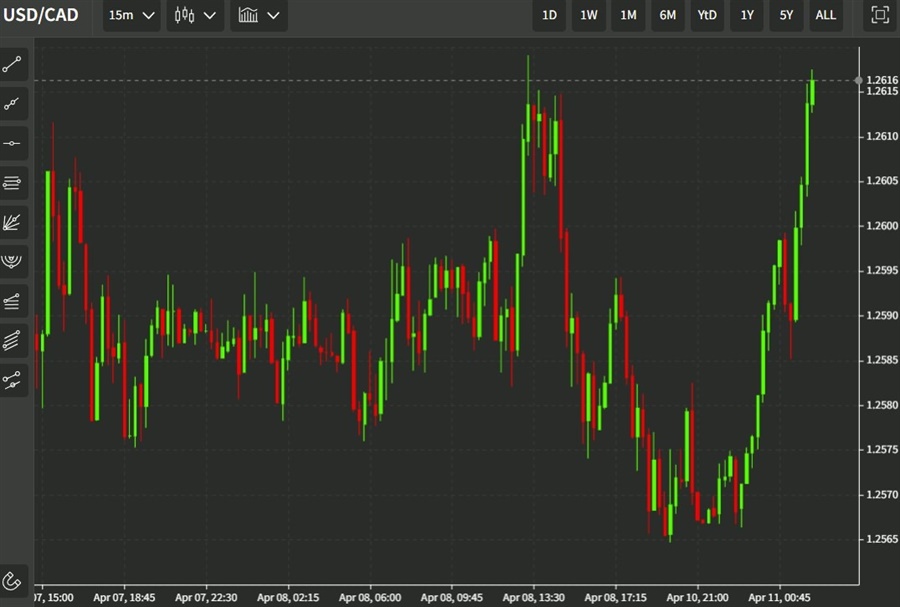Click the Apr 08, 02:15 time label

coord(288,598)
